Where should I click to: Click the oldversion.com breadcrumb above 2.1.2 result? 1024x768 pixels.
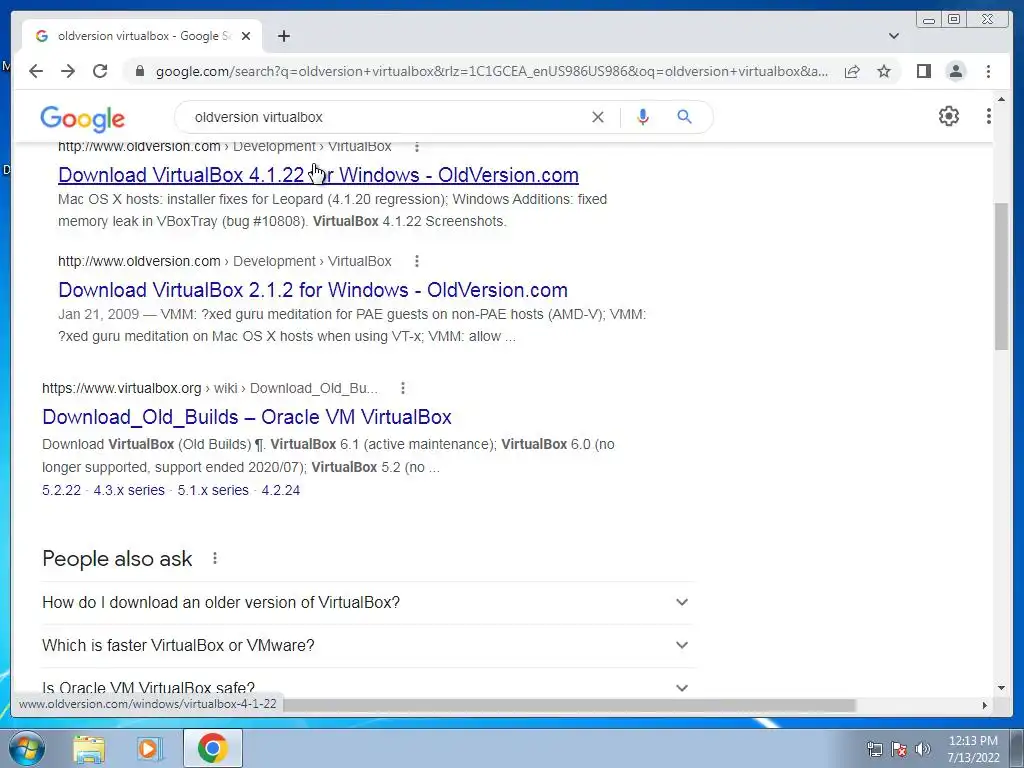pos(225,261)
